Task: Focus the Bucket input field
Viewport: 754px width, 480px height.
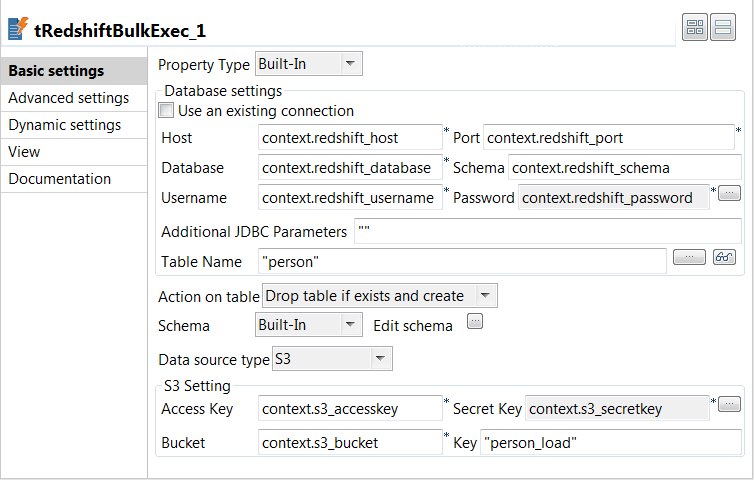Action: click(349, 441)
